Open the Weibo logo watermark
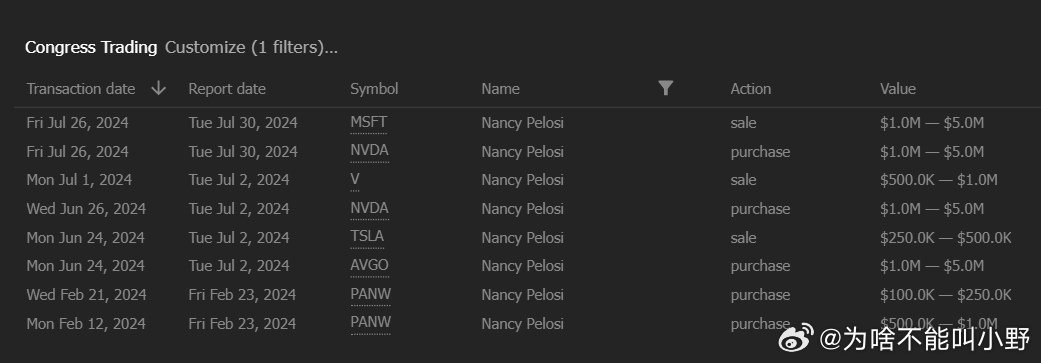The height and width of the screenshot is (363, 1041). (795, 338)
